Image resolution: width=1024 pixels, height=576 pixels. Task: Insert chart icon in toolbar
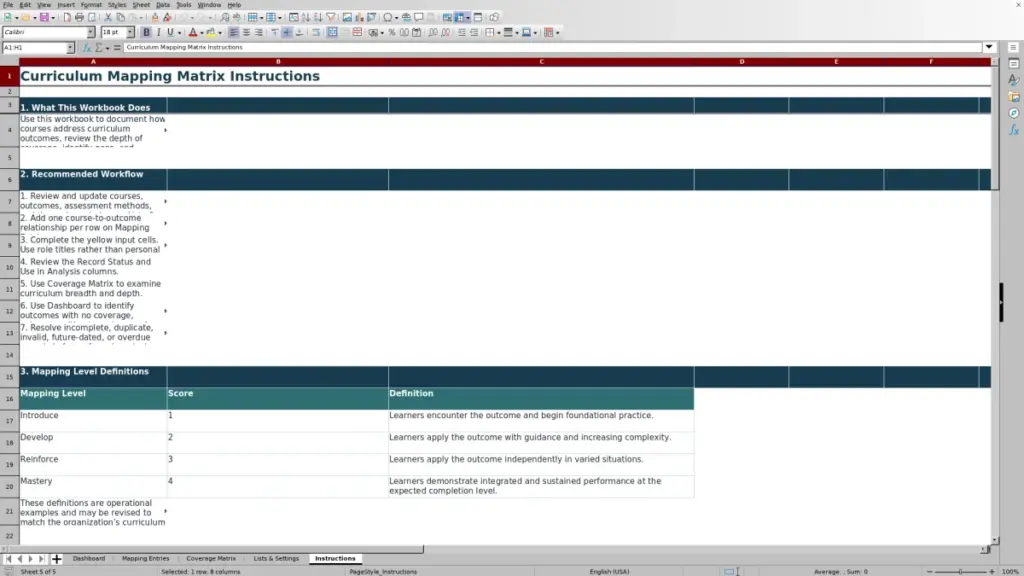359,18
